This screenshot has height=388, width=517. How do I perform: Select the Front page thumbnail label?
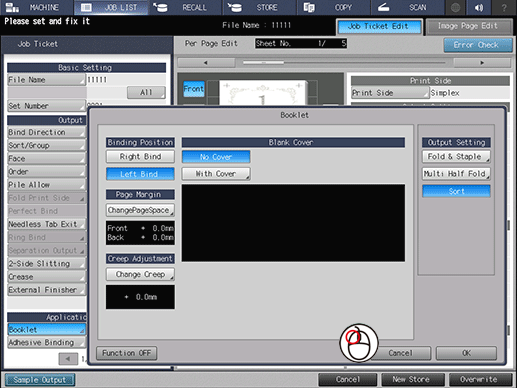(194, 89)
